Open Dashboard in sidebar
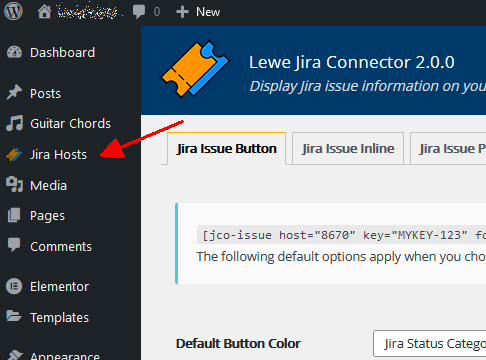This screenshot has height=360, width=486. pyautogui.click(x=62, y=53)
